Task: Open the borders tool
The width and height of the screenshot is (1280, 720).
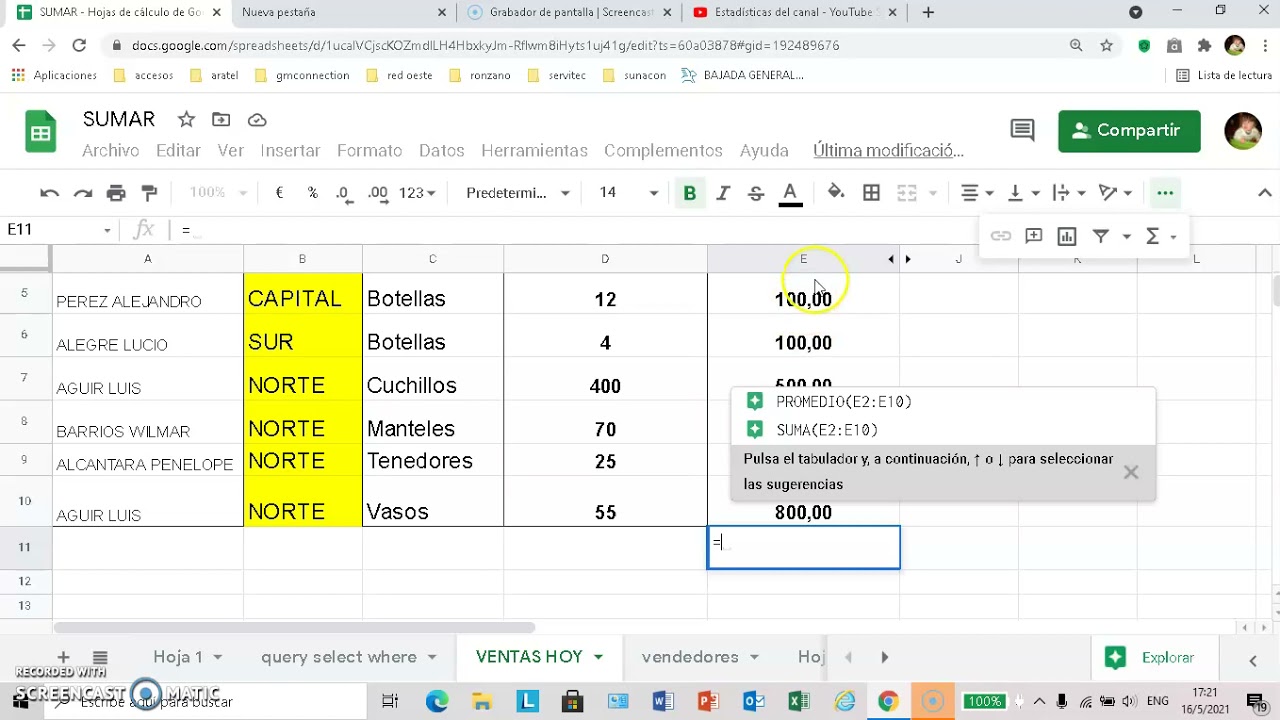Action: pos(871,193)
